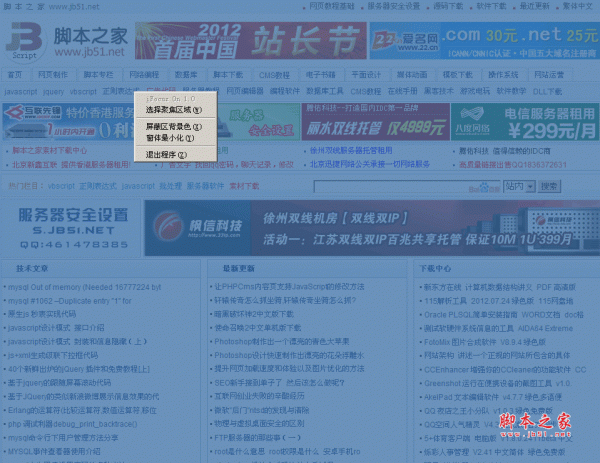This screenshot has height=463, width=600.
Task: Open the 脚本下载 navigation tab
Action: (x=228, y=75)
